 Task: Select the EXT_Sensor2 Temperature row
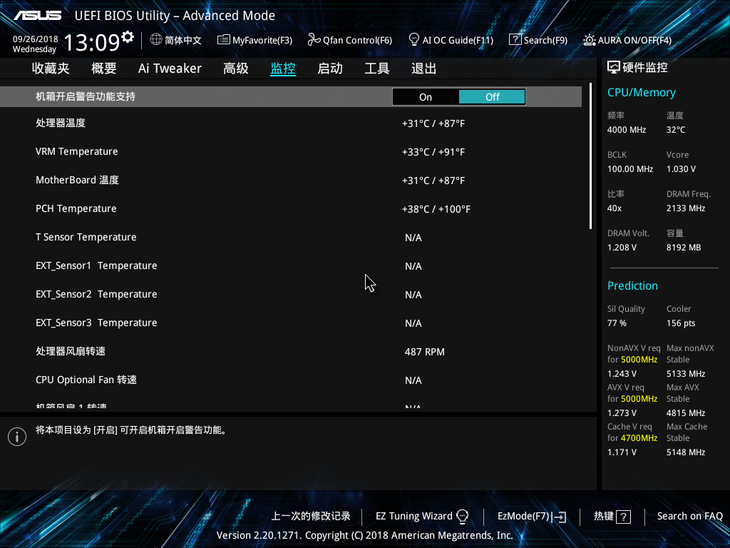[291, 294]
